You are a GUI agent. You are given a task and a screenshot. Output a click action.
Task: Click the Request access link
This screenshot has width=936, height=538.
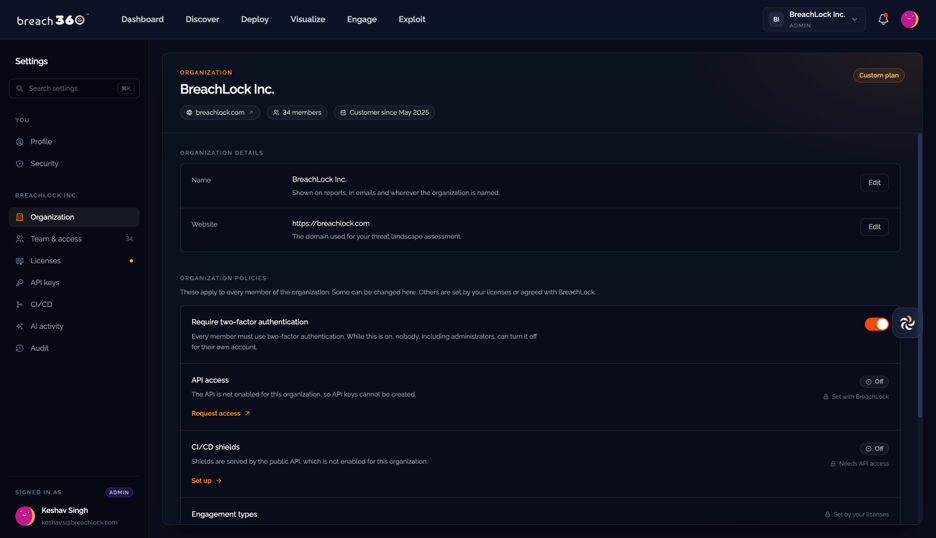click(221, 413)
